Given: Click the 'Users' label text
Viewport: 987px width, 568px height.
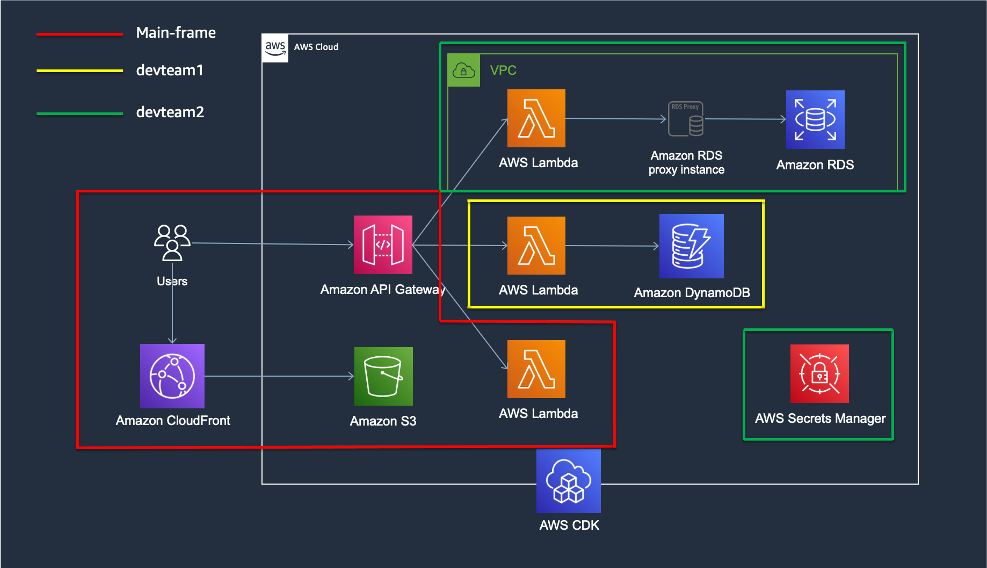Looking at the screenshot, I should coord(172,281).
